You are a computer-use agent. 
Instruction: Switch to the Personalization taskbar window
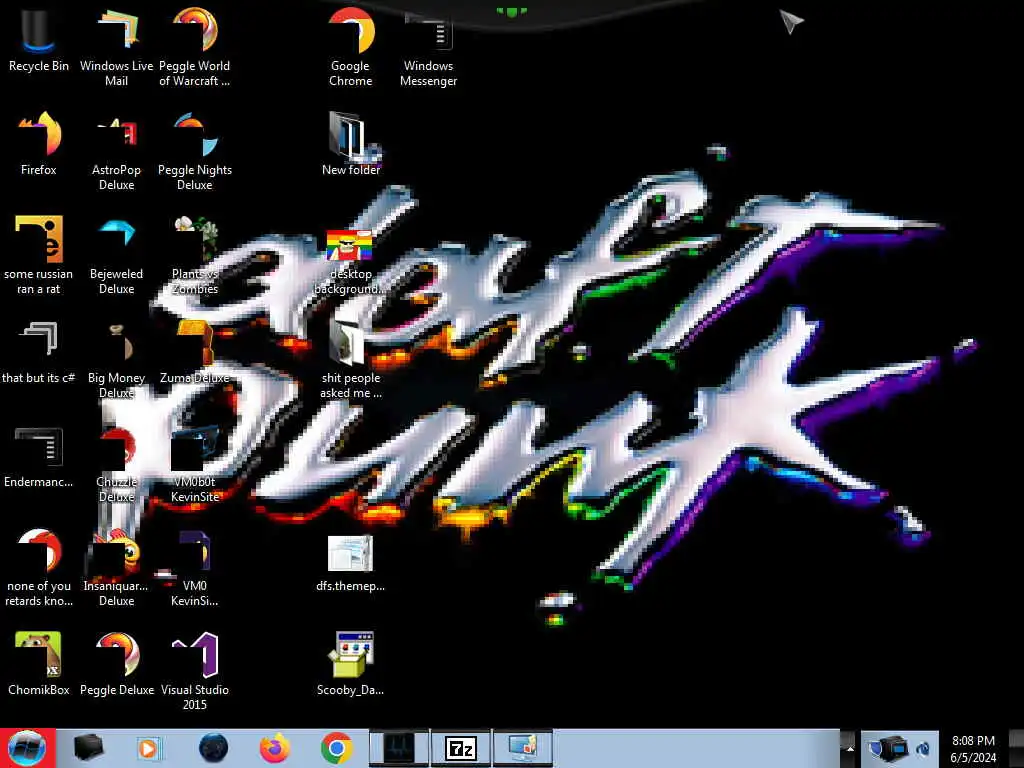(x=522, y=748)
